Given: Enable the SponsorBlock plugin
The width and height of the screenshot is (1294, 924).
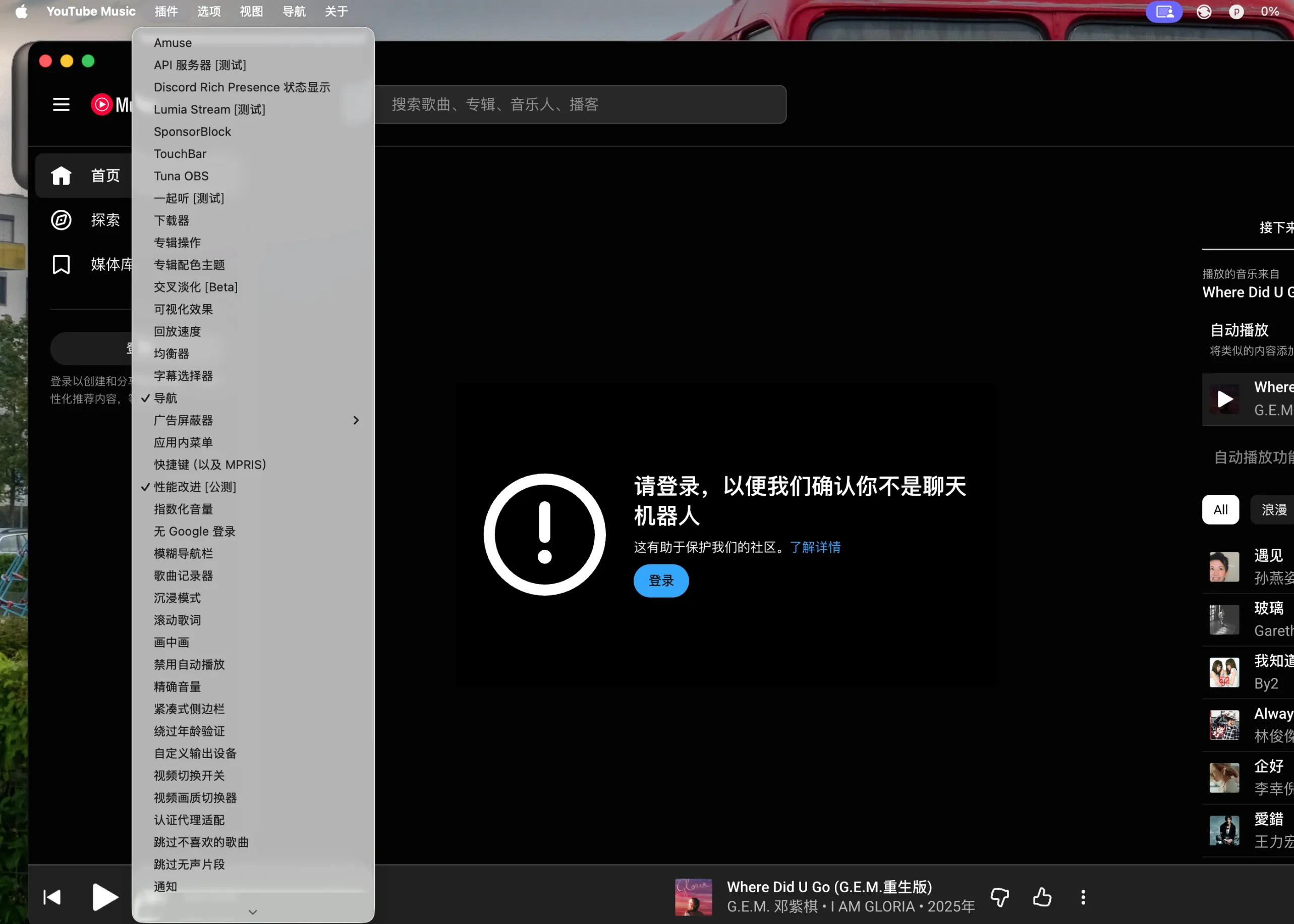Looking at the screenshot, I should click(253, 132).
